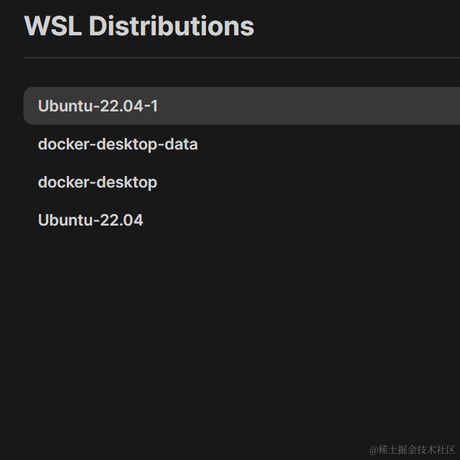460x460 pixels.
Task: Select the Ubuntu-22.04-1 distribution
Action: [242, 106]
